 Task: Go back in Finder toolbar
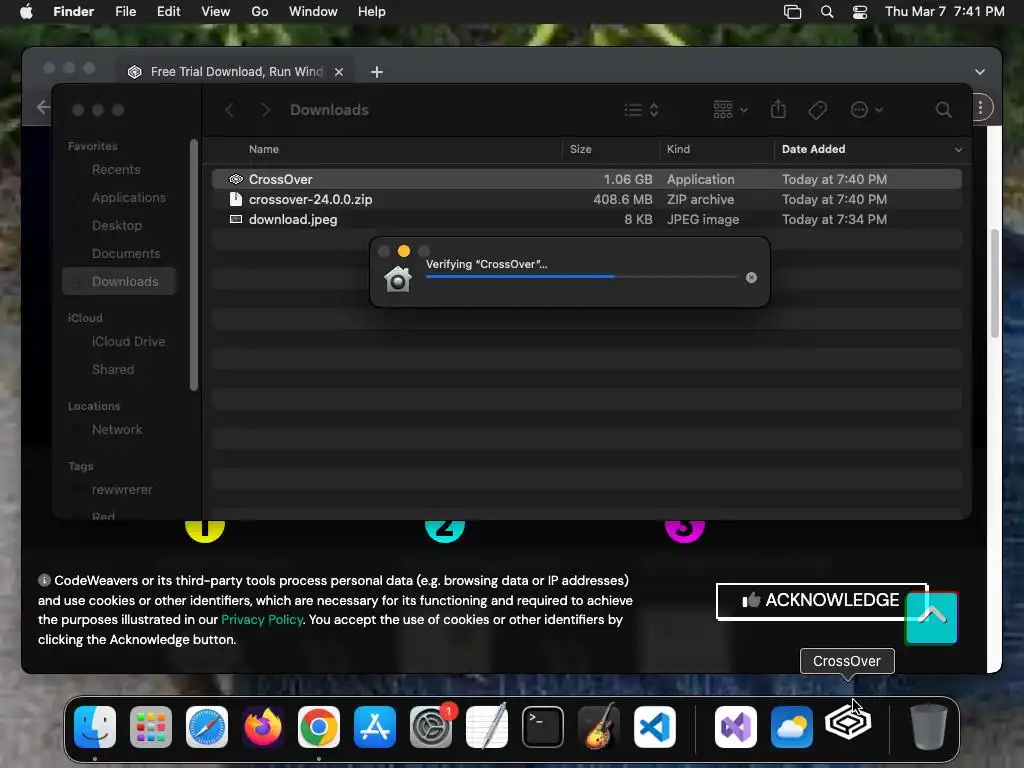[x=229, y=110]
